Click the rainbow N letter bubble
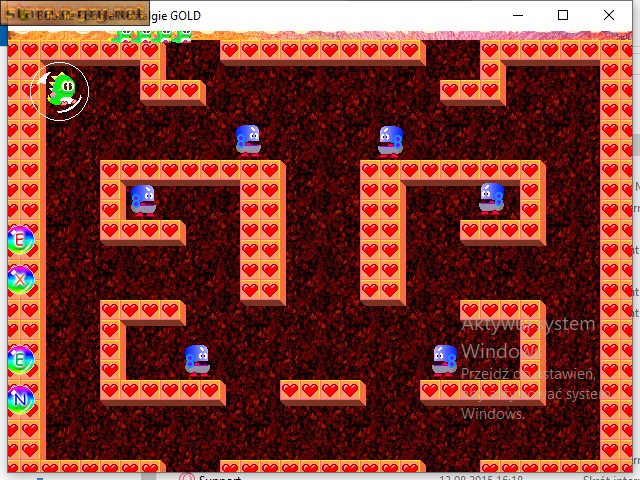Screen dimensions: 640x480 (x=20, y=400)
